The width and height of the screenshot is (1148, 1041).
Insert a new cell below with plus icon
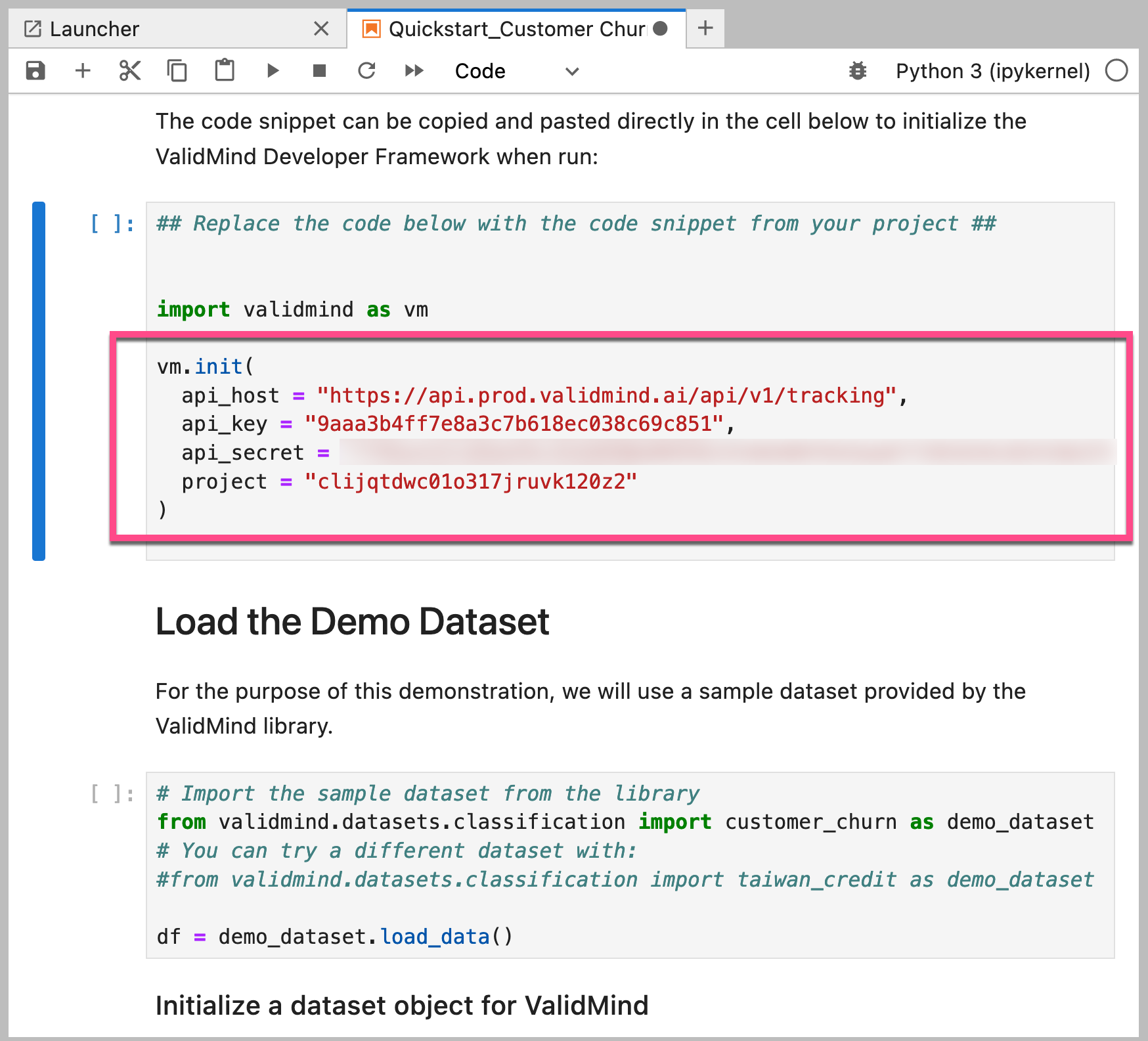tap(83, 70)
